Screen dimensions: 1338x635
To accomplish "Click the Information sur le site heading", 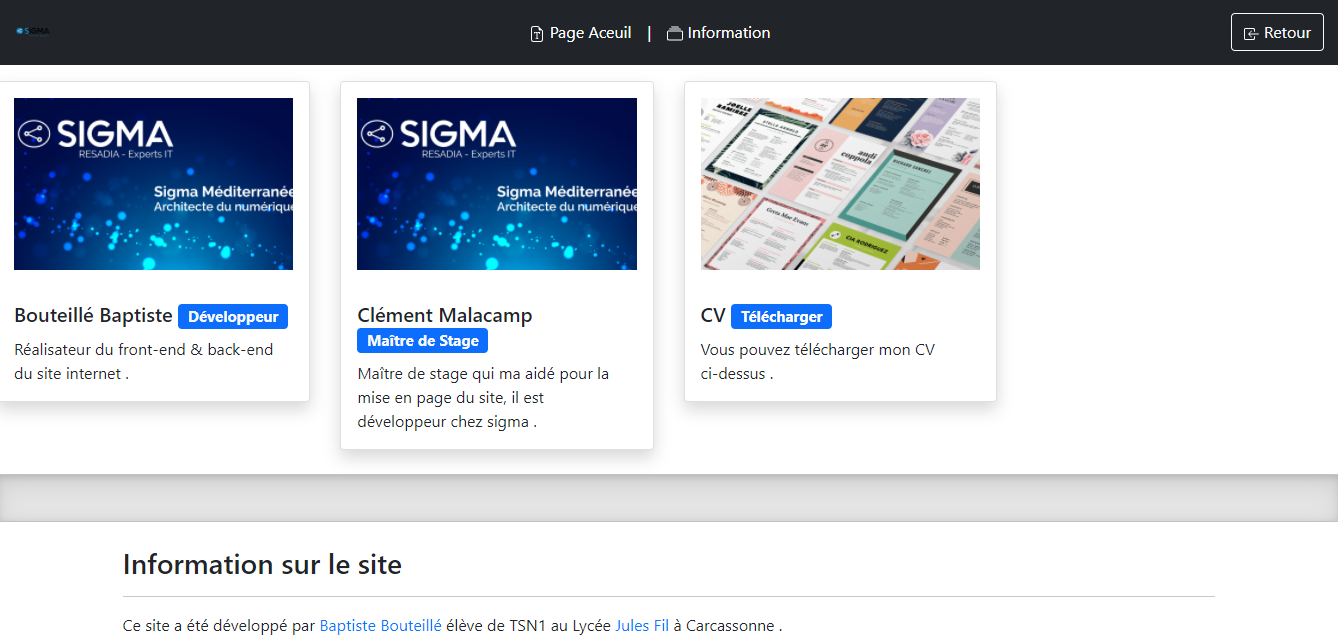I will coord(262,565).
